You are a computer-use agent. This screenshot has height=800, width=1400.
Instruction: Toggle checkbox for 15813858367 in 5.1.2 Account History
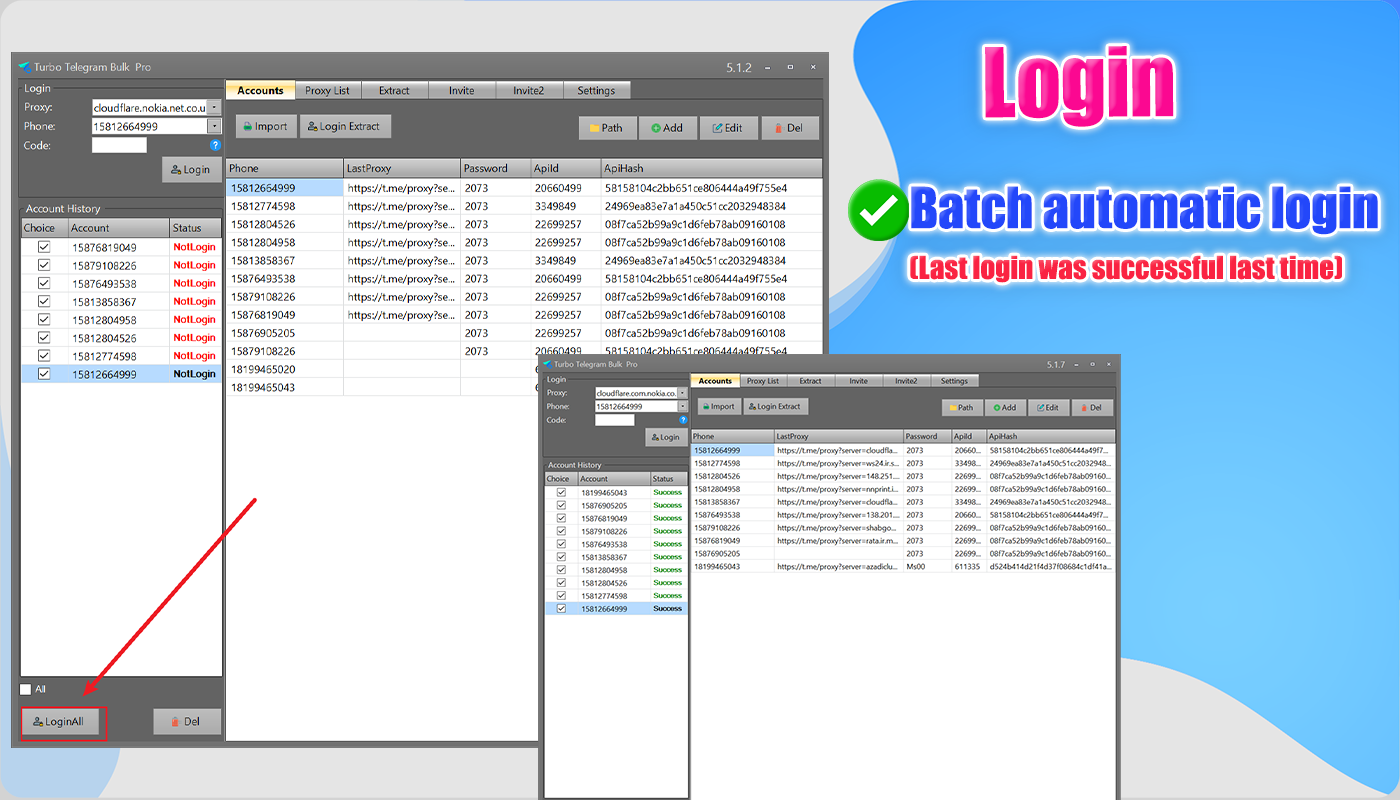43,301
